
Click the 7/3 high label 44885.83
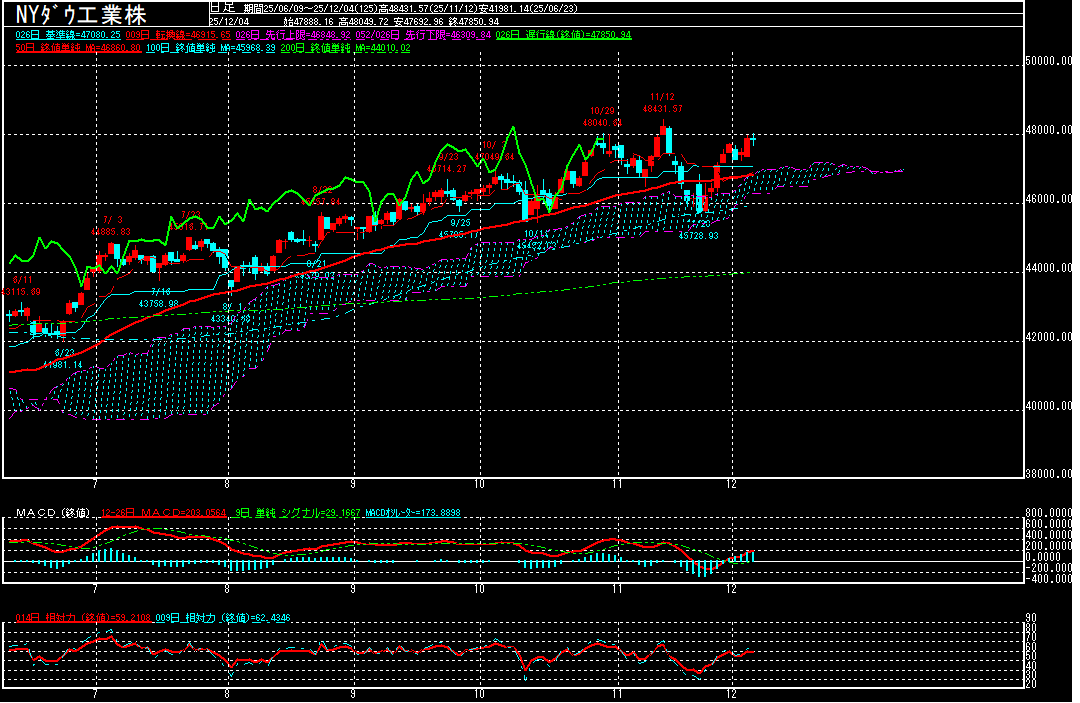(111, 226)
